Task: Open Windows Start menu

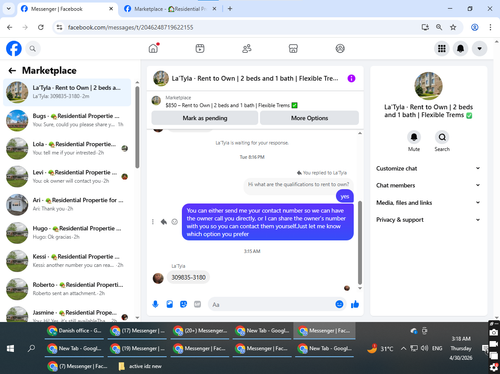Action: 10,348
